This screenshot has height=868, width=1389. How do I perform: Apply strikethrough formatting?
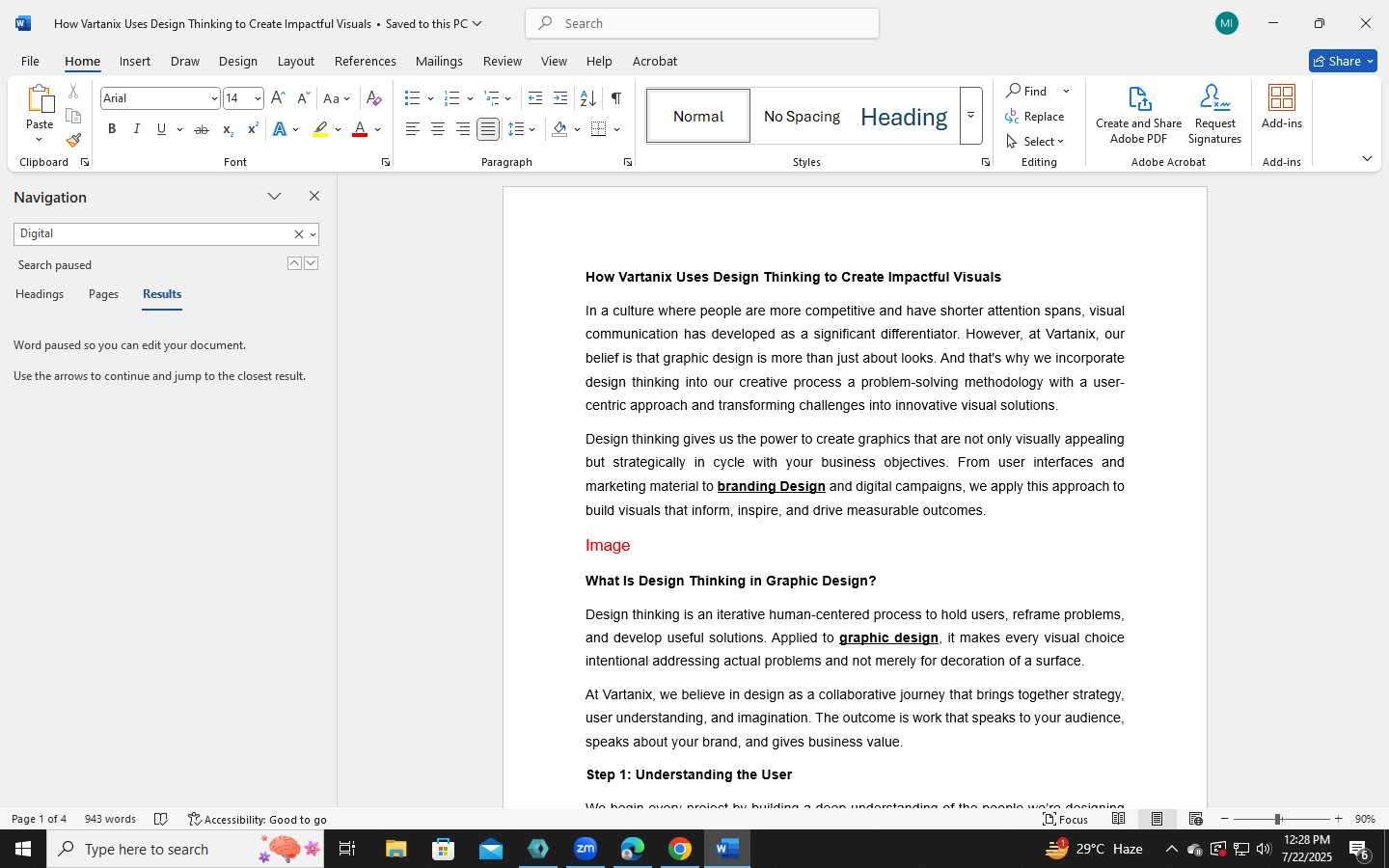[201, 129]
